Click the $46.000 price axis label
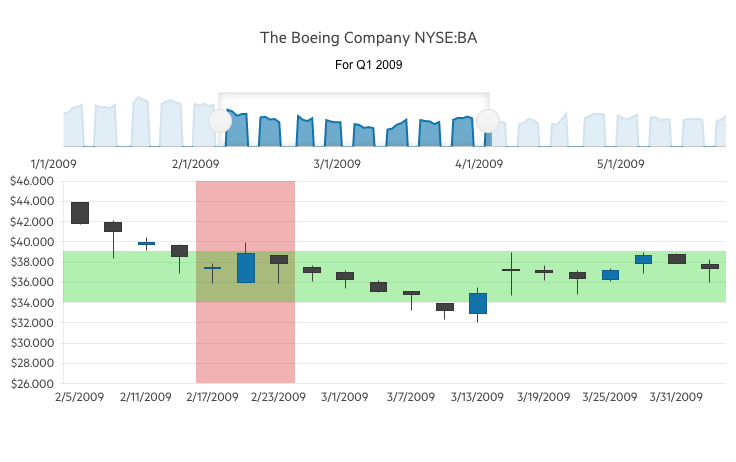 (x=30, y=181)
